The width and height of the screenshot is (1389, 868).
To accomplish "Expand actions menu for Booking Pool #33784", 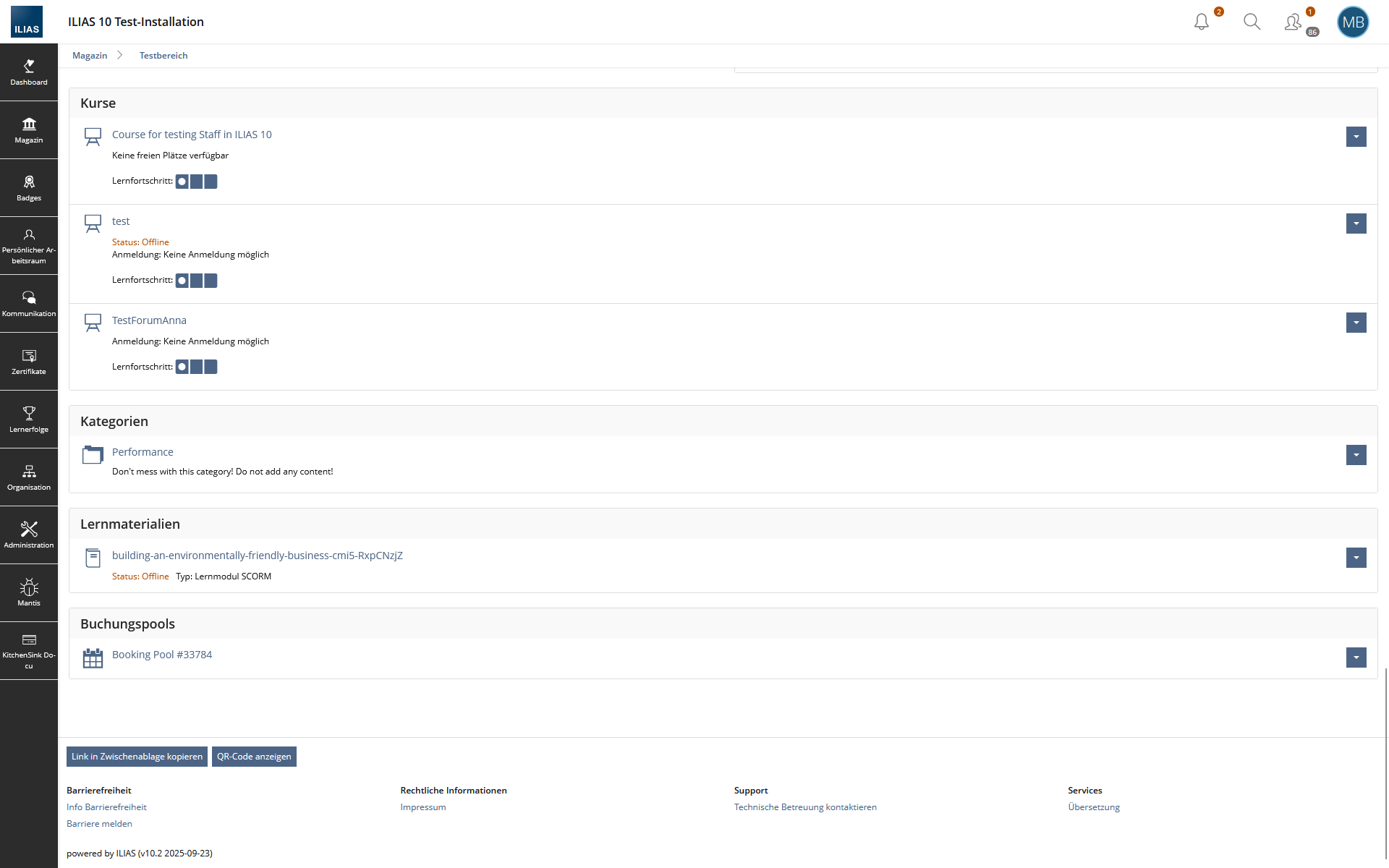I will [x=1356, y=658].
